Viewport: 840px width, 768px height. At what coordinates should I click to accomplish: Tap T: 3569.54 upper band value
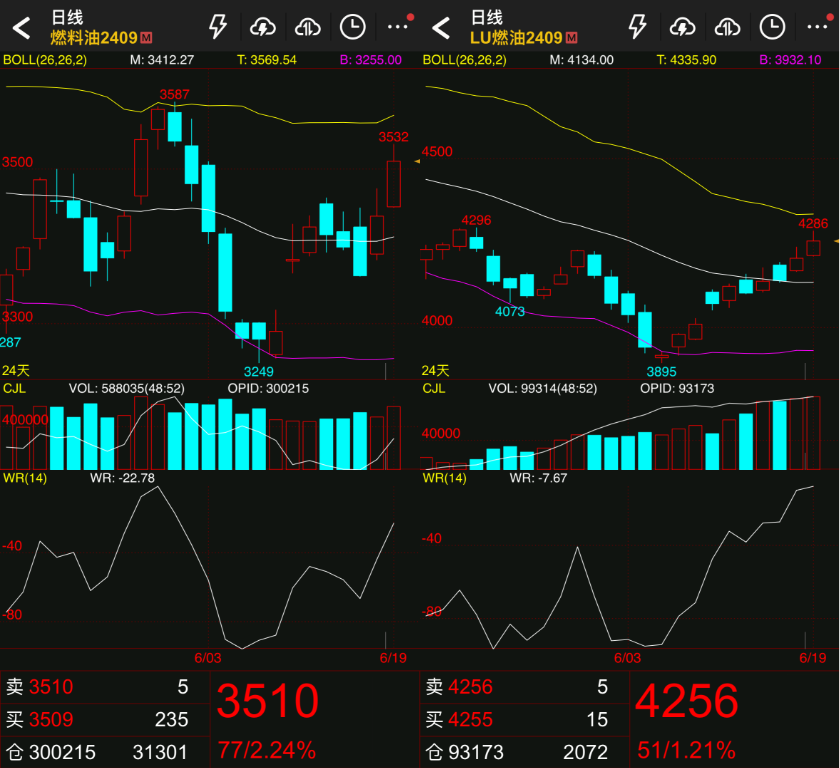point(267,60)
